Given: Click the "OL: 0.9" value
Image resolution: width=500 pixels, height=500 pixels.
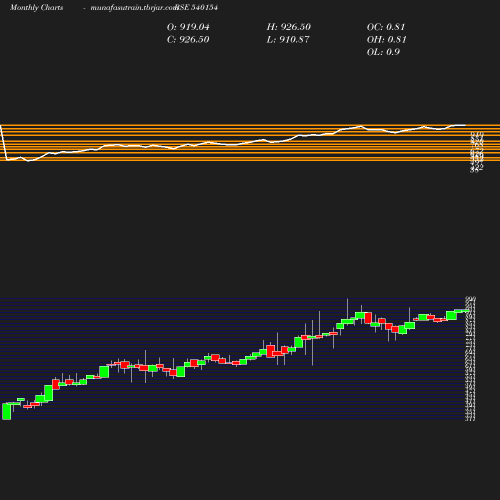Looking at the screenshot, I should [383, 52].
